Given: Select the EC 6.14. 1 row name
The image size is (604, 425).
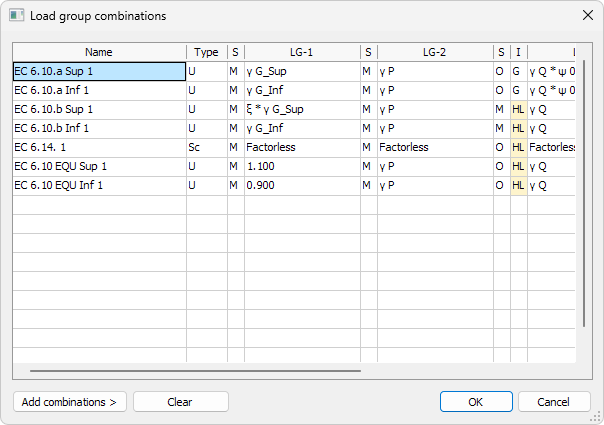Looking at the screenshot, I should [x=99, y=147].
